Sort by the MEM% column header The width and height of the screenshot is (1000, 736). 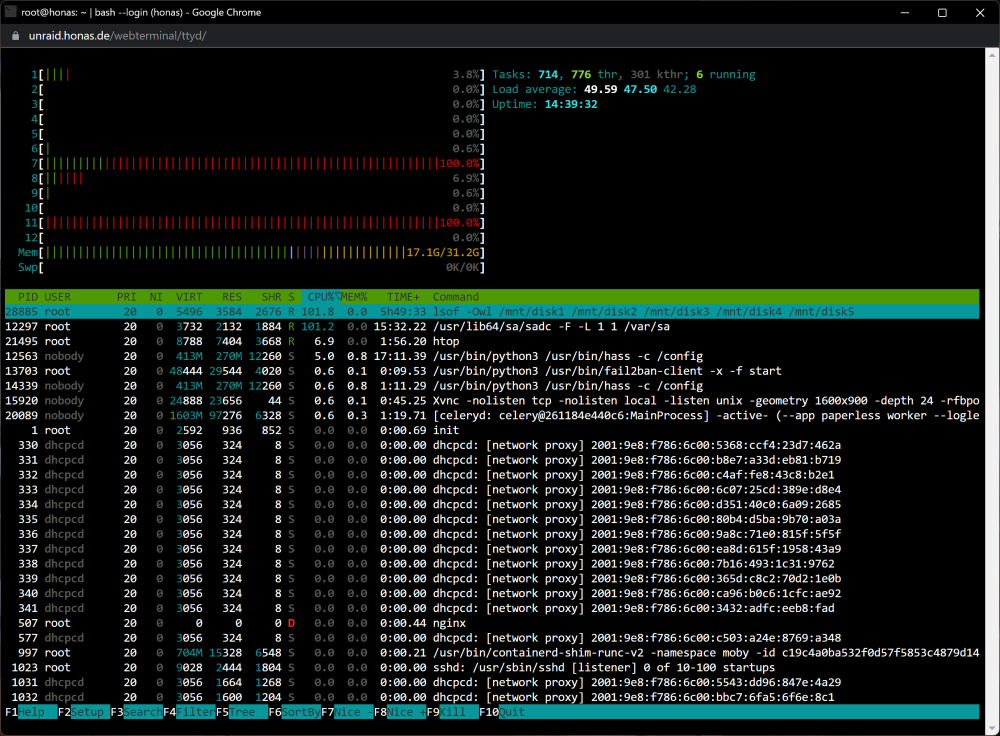tap(355, 297)
